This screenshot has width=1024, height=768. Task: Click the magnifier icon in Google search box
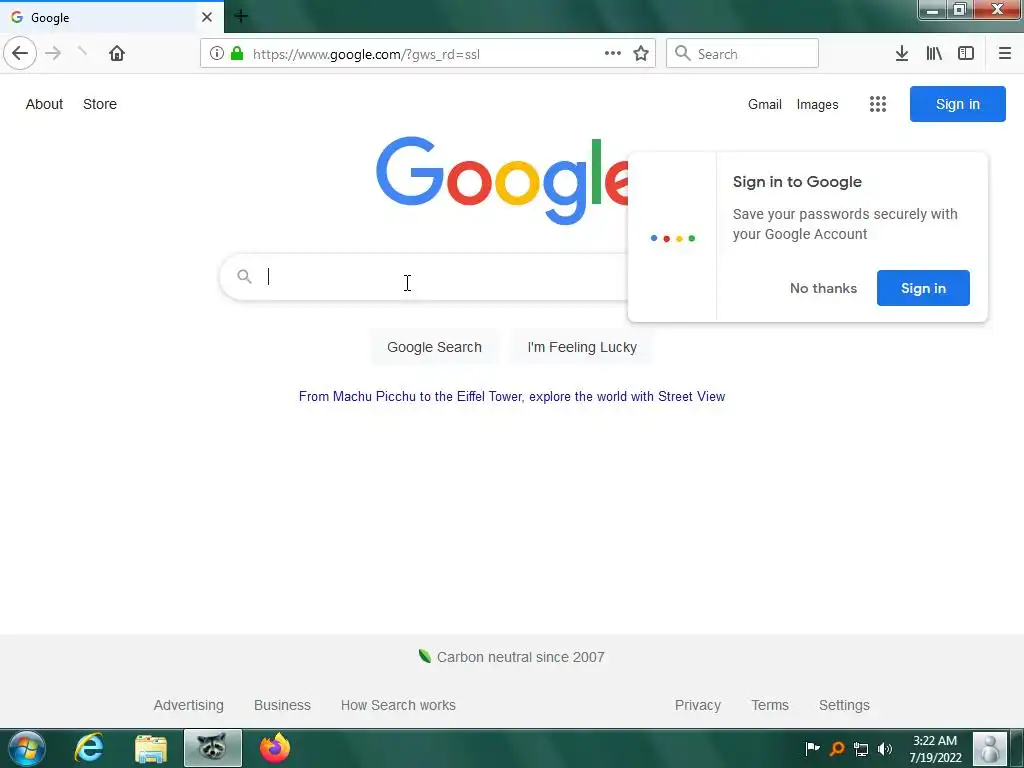244,276
